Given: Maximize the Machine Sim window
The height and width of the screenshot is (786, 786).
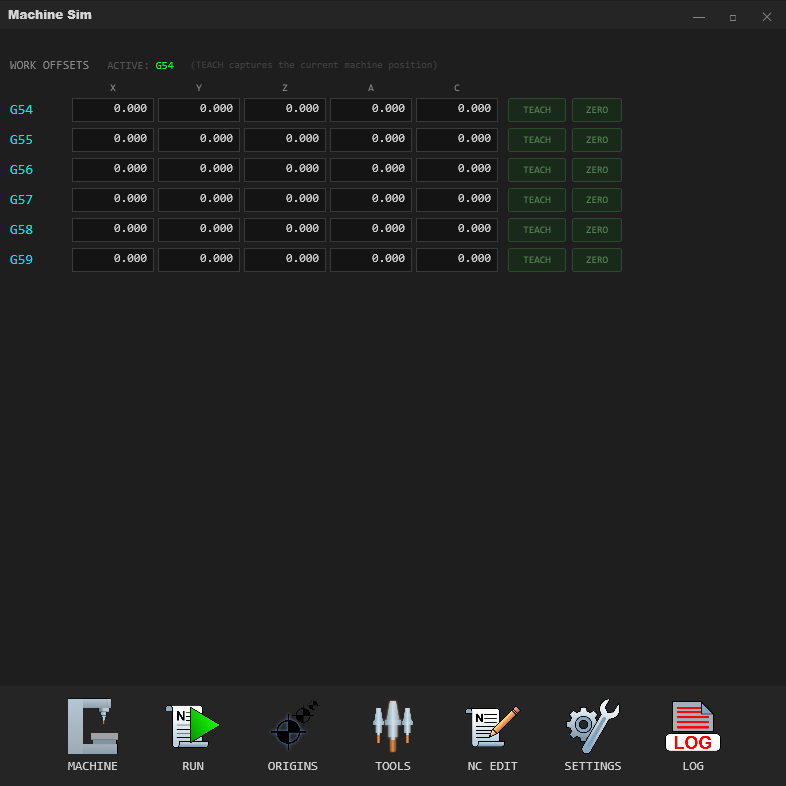Looking at the screenshot, I should coord(732,18).
